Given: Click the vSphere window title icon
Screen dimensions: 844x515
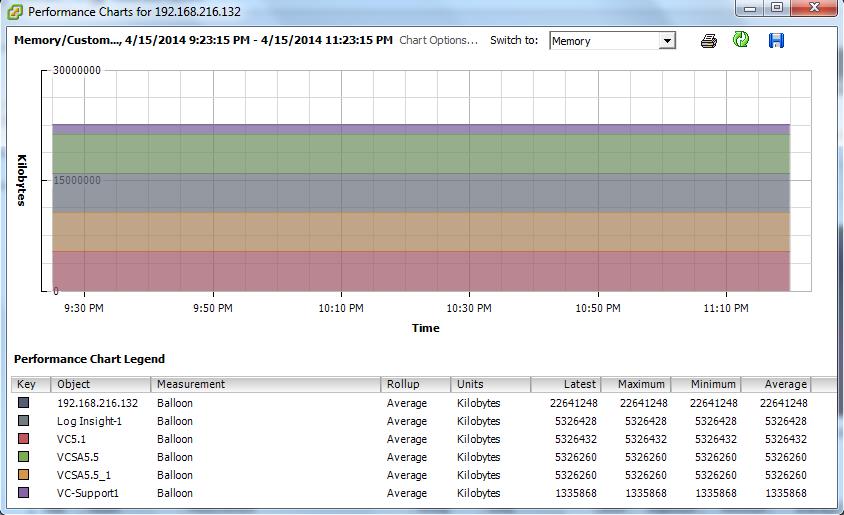Looking at the screenshot, I should tap(15, 11).
